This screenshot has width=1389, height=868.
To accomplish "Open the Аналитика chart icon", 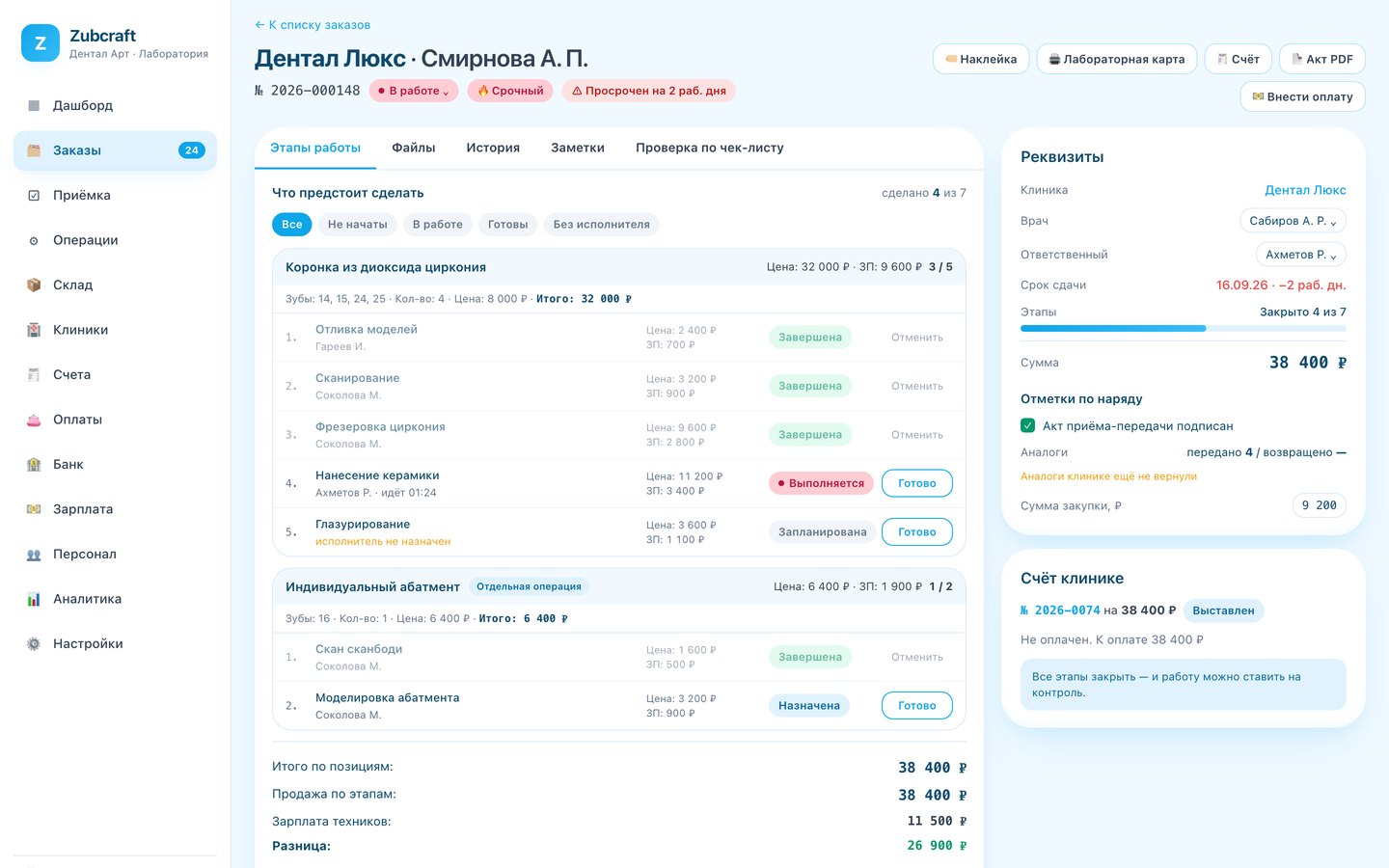I will (x=34, y=599).
